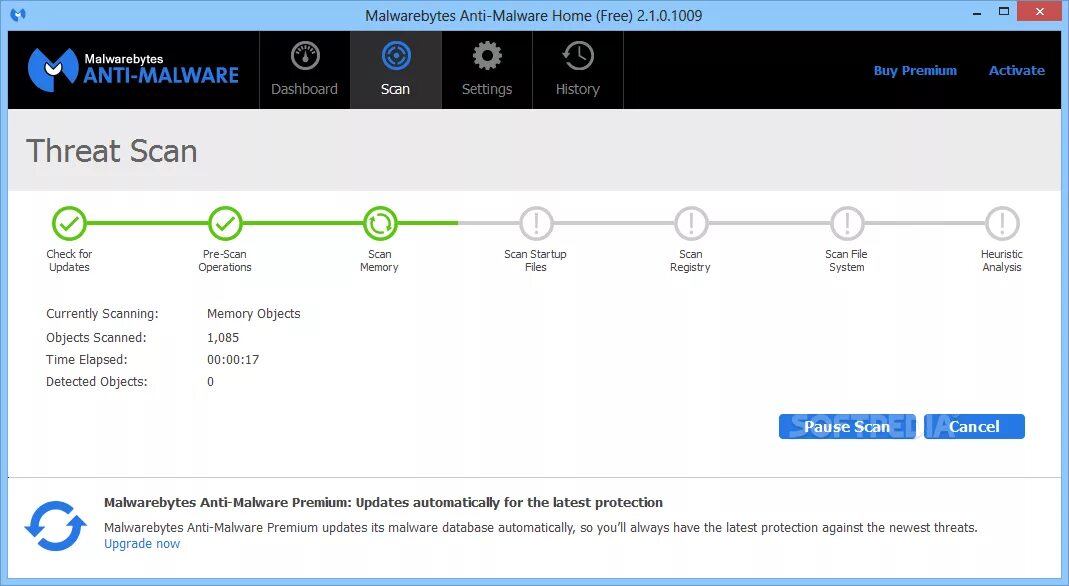The image size is (1069, 586).
Task: Click the 'Currently Scanning:' label
Action: click(x=102, y=313)
